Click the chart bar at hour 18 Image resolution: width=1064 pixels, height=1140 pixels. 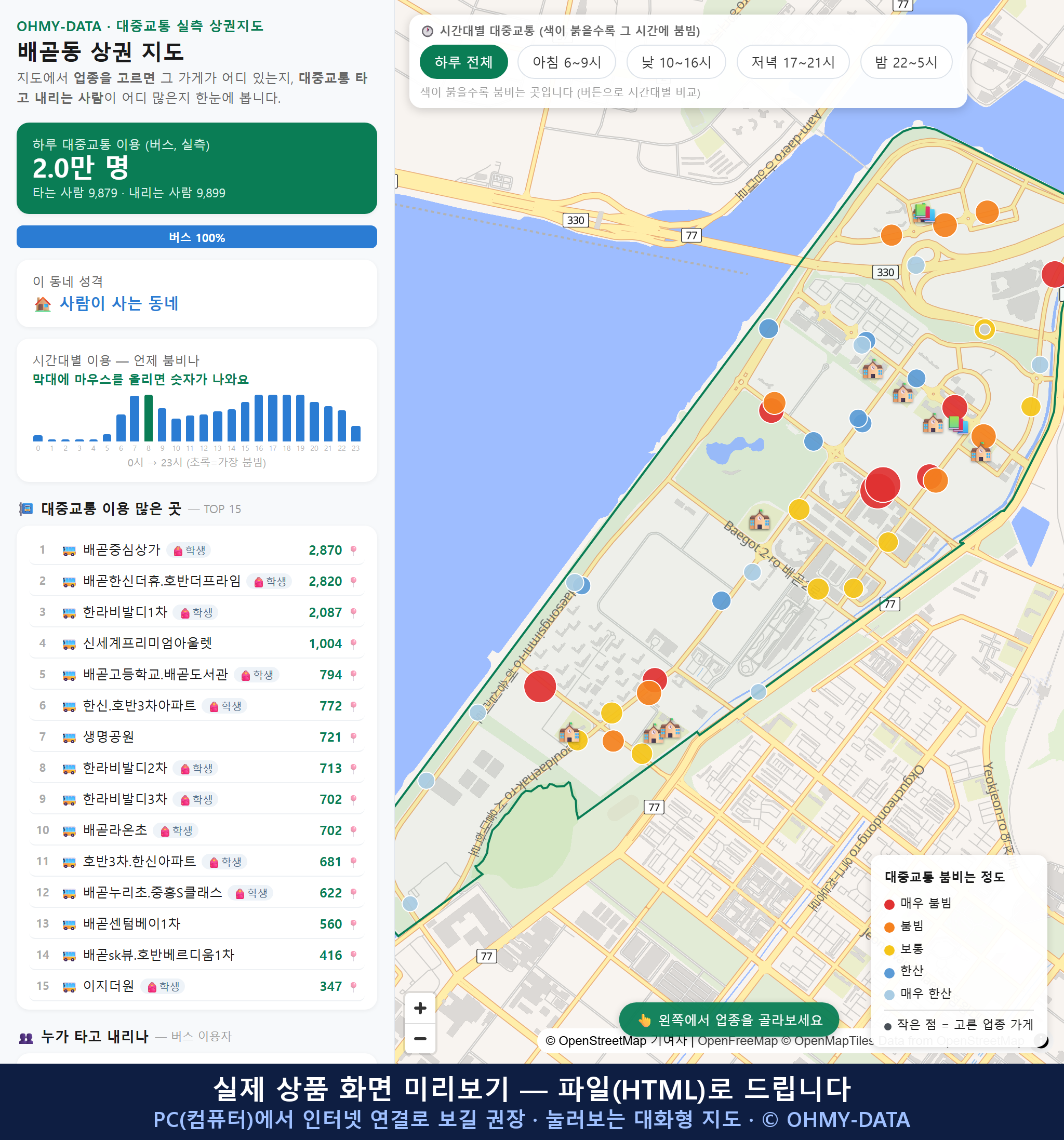(x=286, y=418)
